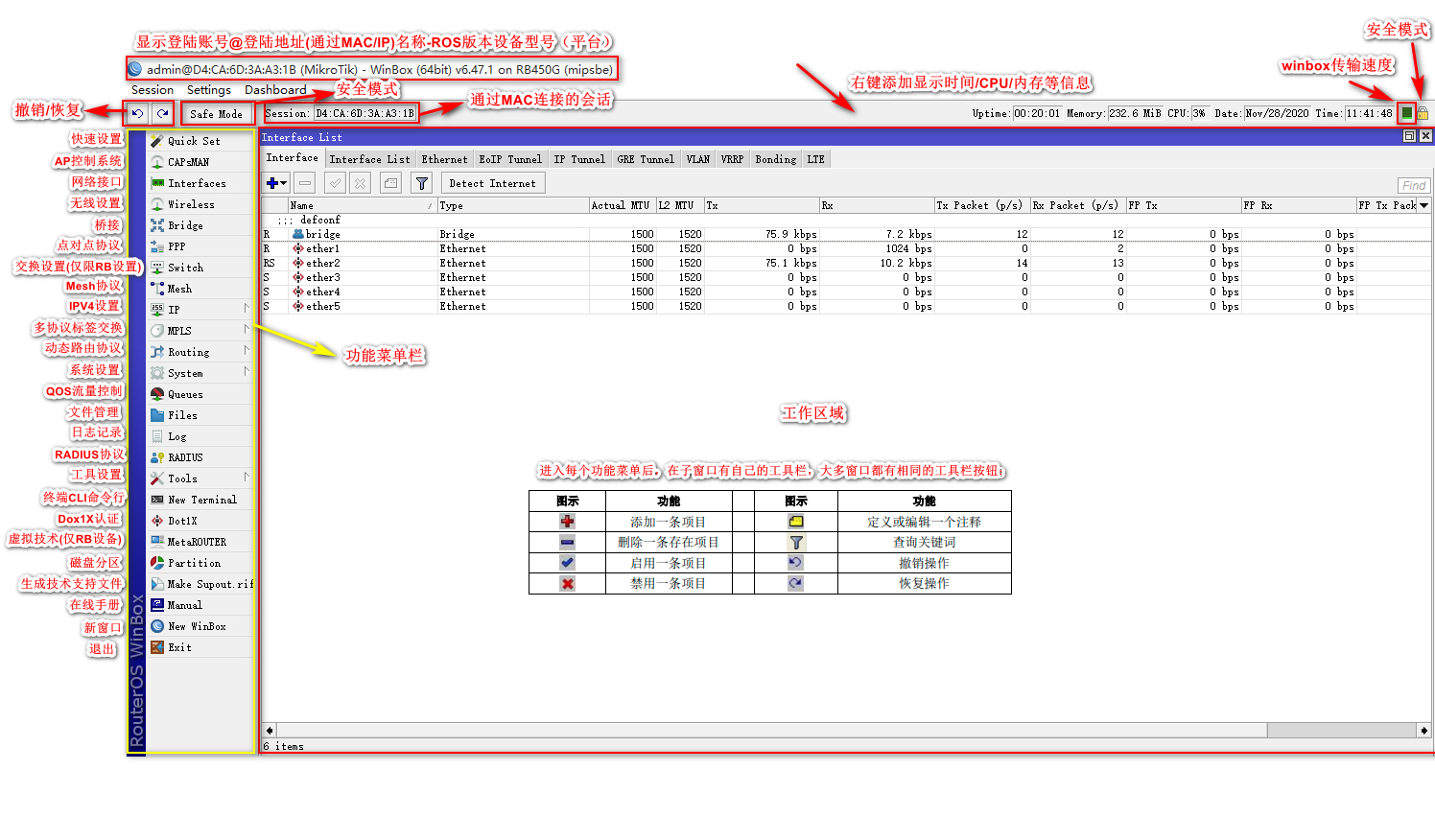1435x840 pixels.
Task: Open the blue plus add dropdown
Action: (x=276, y=183)
